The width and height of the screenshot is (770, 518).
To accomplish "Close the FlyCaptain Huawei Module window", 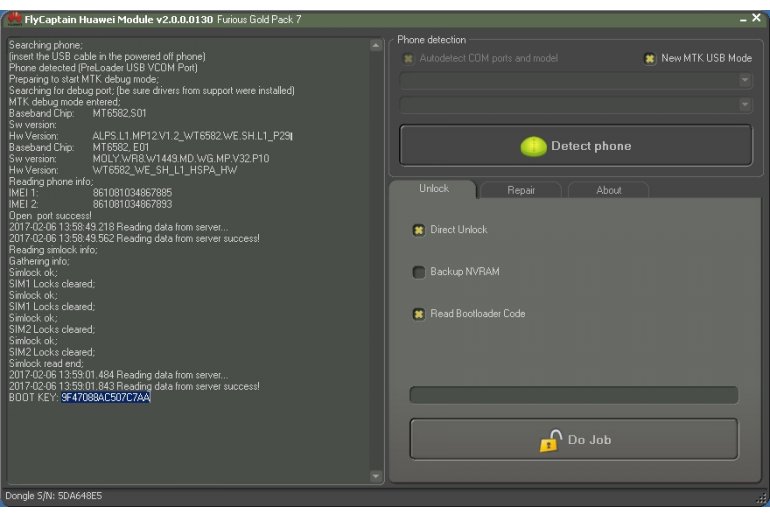I will [756, 18].
